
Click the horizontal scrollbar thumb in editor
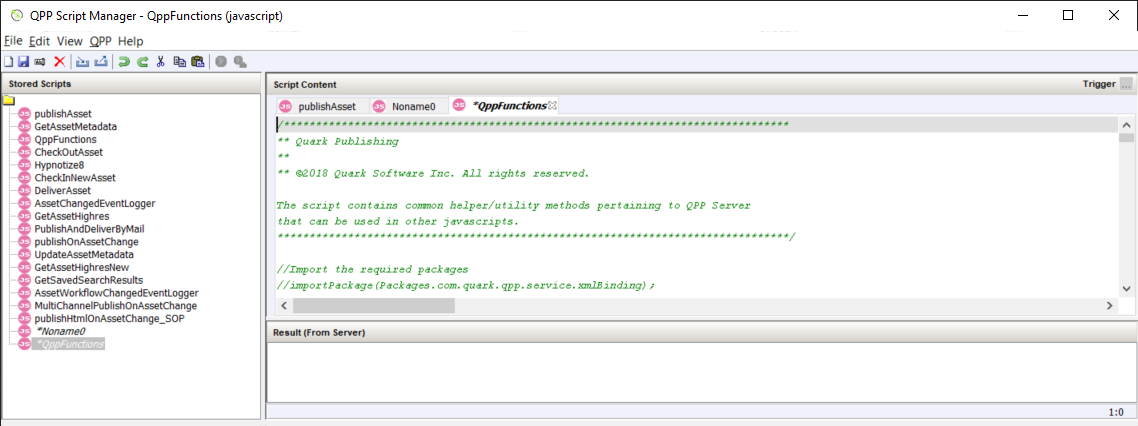(x=374, y=306)
